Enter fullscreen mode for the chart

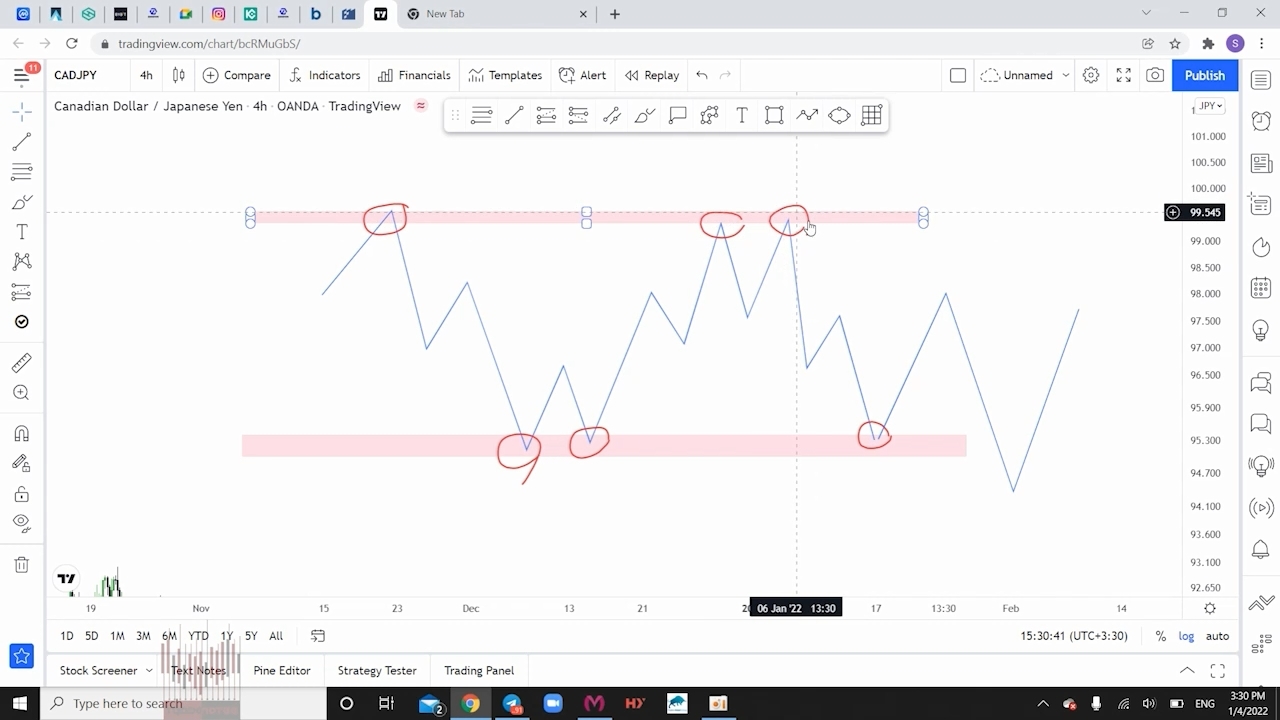1123,75
